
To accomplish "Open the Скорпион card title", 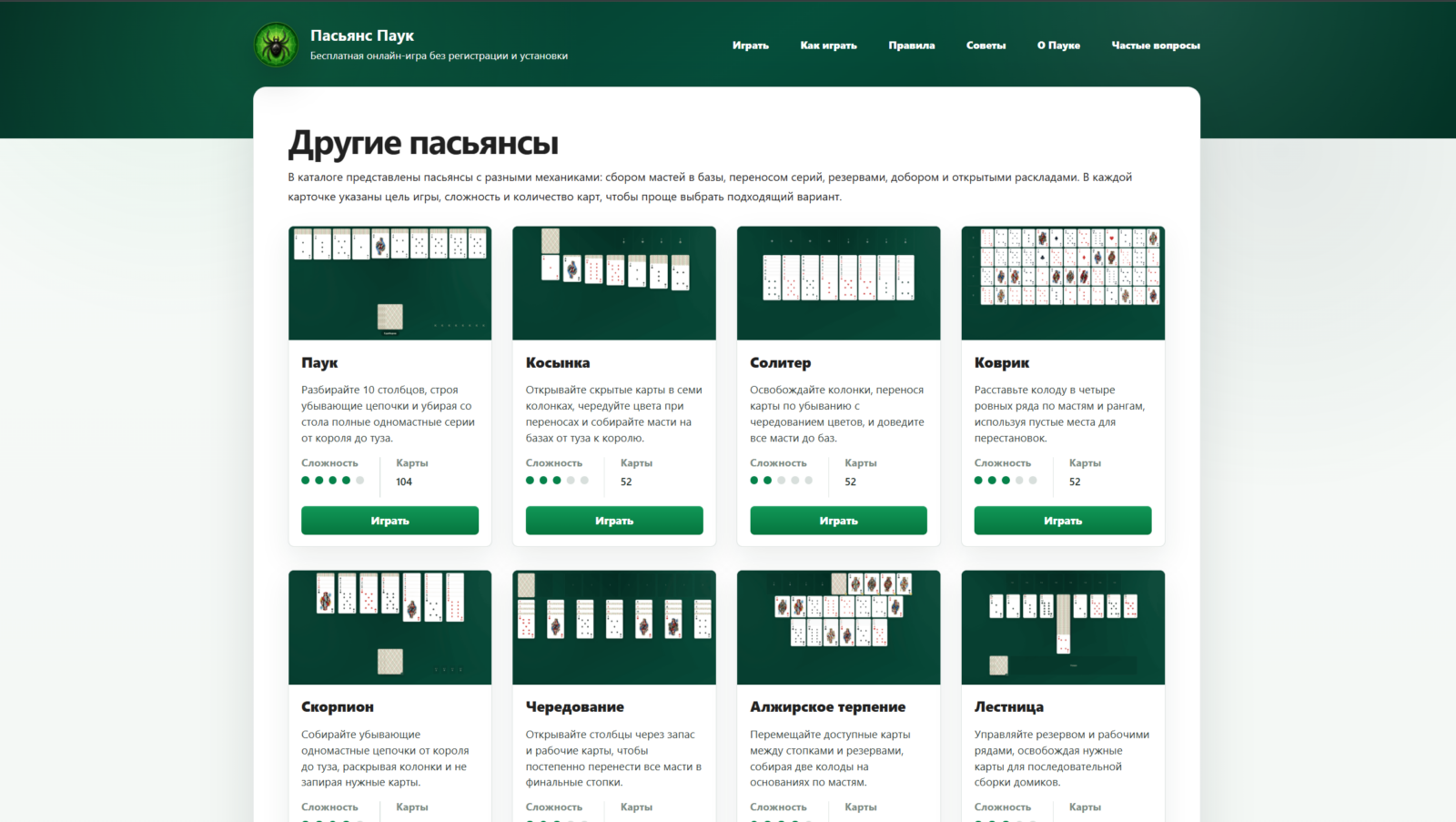I will (x=338, y=707).
